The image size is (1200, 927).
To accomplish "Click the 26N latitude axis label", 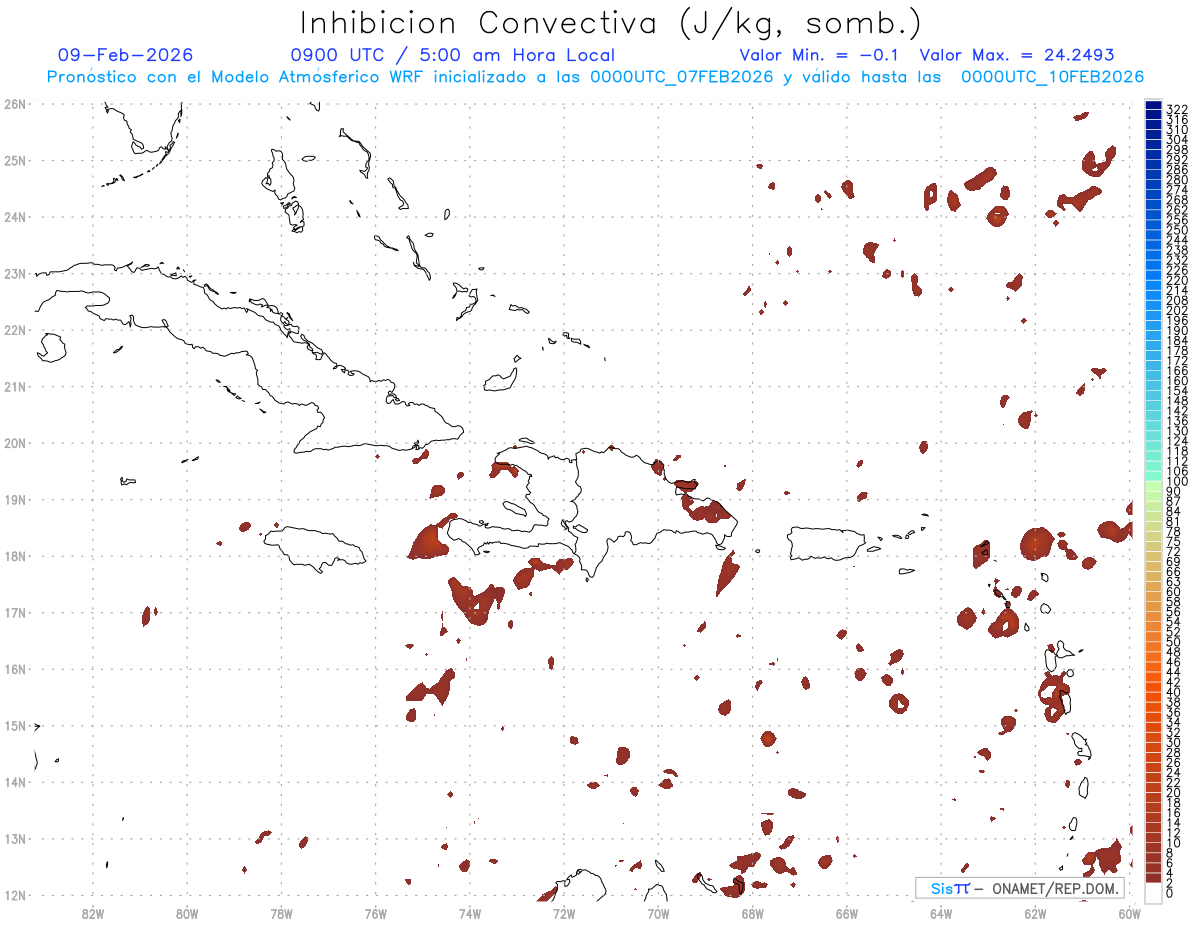I will point(15,104).
